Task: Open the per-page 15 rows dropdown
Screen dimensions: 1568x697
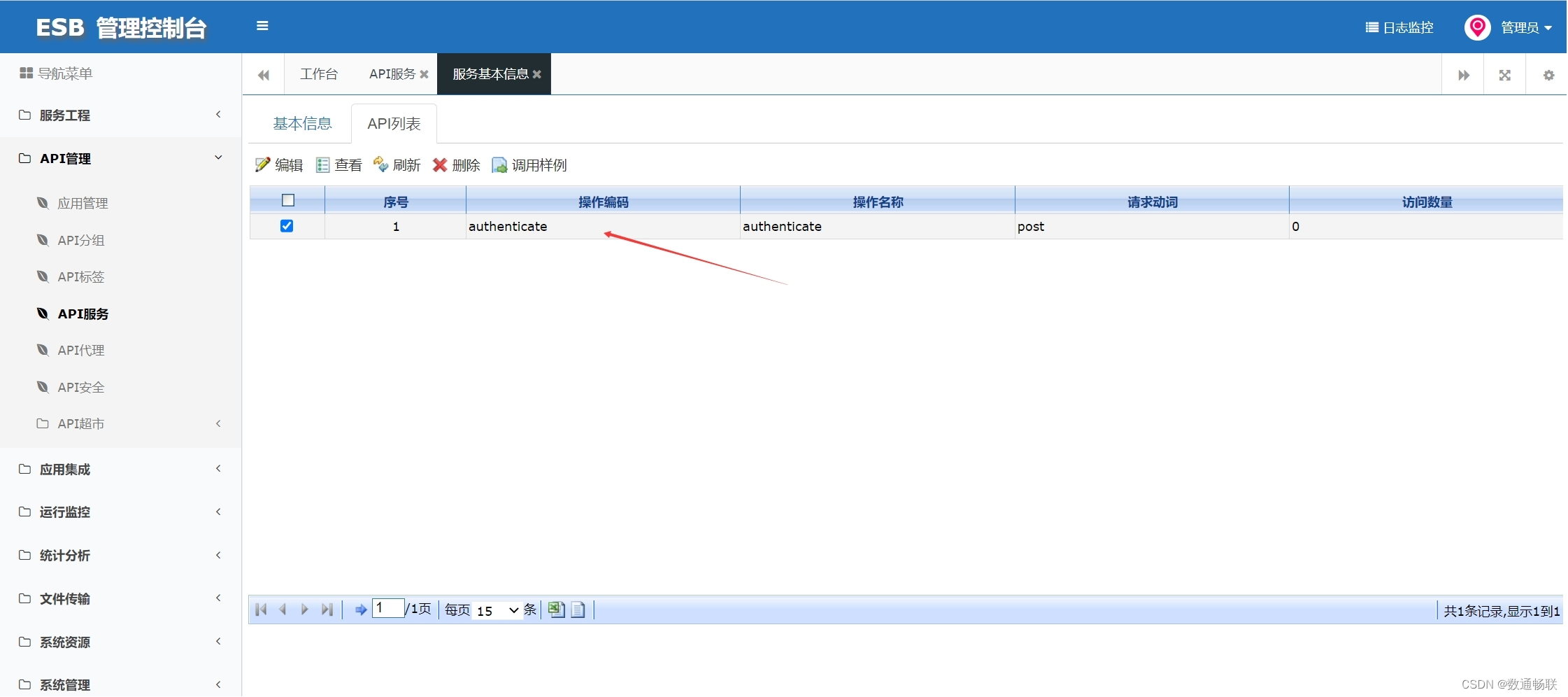Action: tap(497, 610)
